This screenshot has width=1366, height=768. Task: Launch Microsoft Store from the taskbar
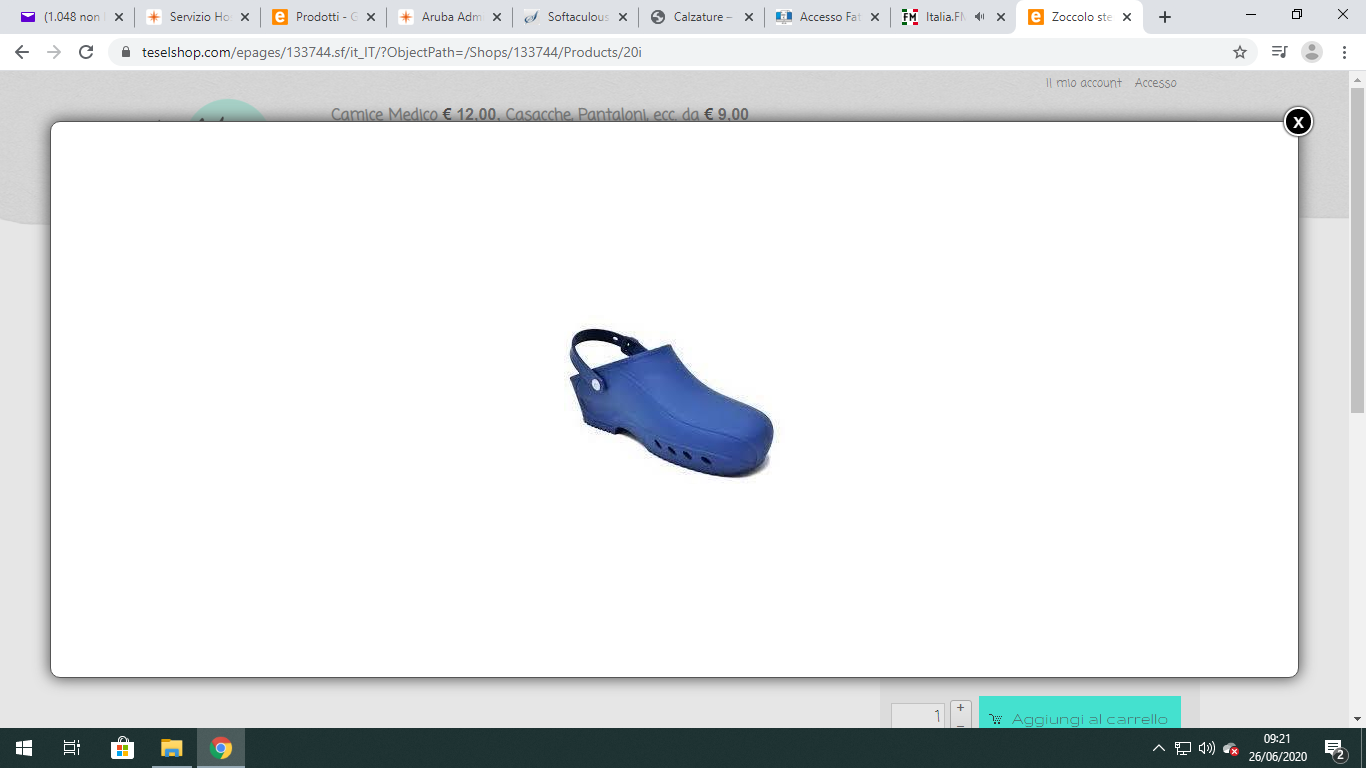click(122, 748)
